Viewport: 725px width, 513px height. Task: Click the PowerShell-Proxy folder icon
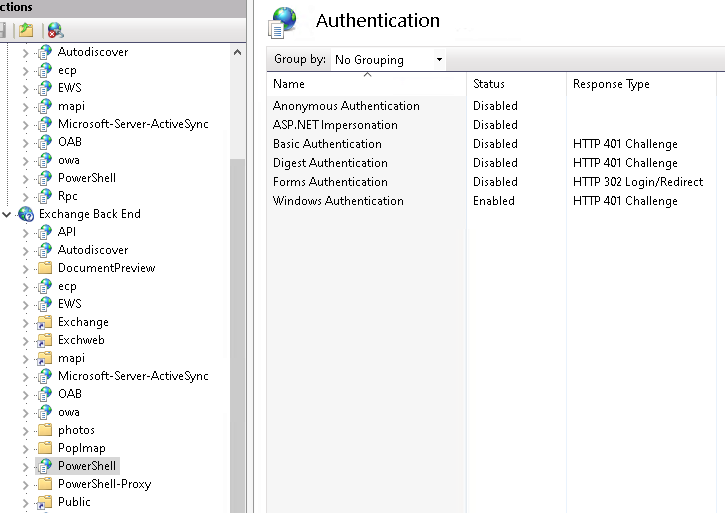point(45,484)
